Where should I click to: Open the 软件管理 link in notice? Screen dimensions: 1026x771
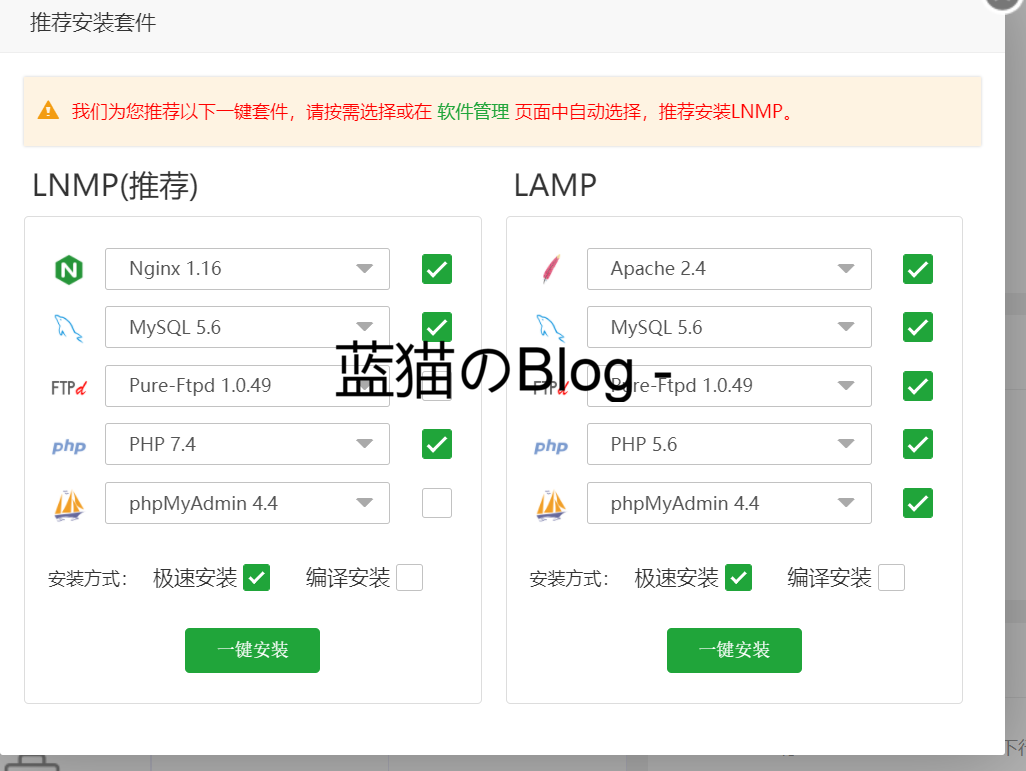pyautogui.click(x=473, y=112)
